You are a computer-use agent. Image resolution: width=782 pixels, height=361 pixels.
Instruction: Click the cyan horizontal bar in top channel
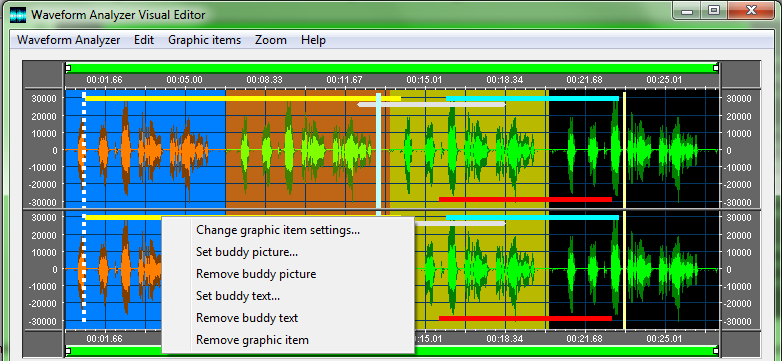coord(532,99)
